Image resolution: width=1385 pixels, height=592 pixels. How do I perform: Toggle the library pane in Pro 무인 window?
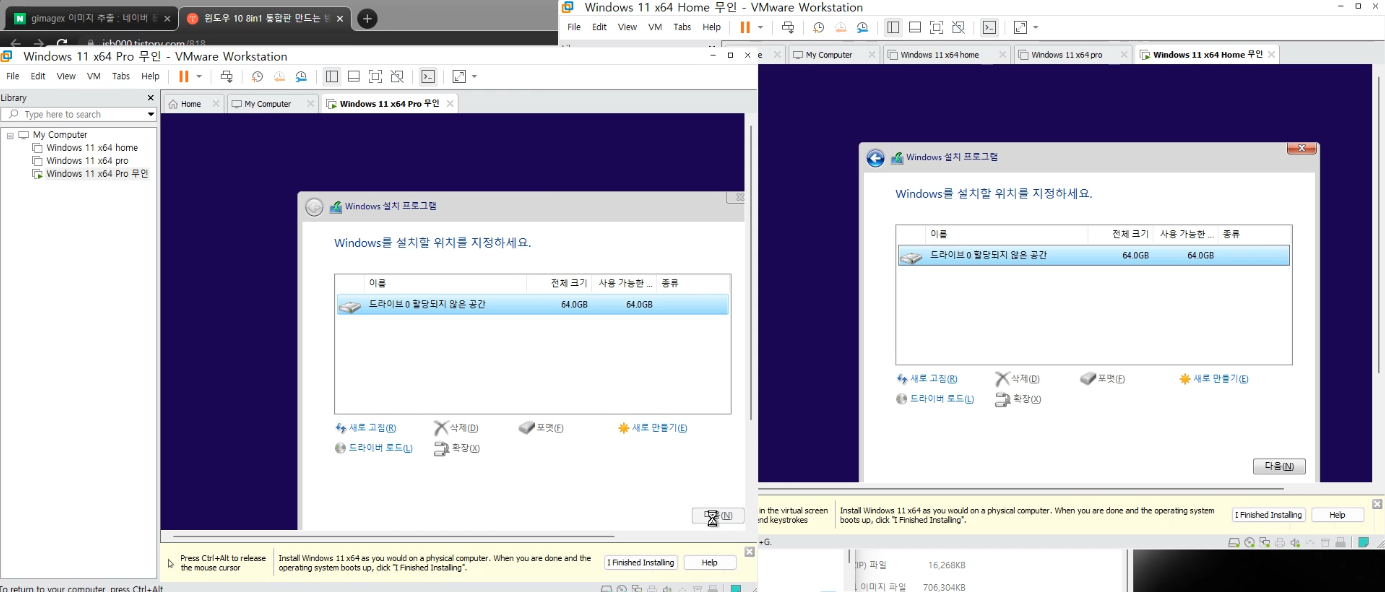point(331,76)
